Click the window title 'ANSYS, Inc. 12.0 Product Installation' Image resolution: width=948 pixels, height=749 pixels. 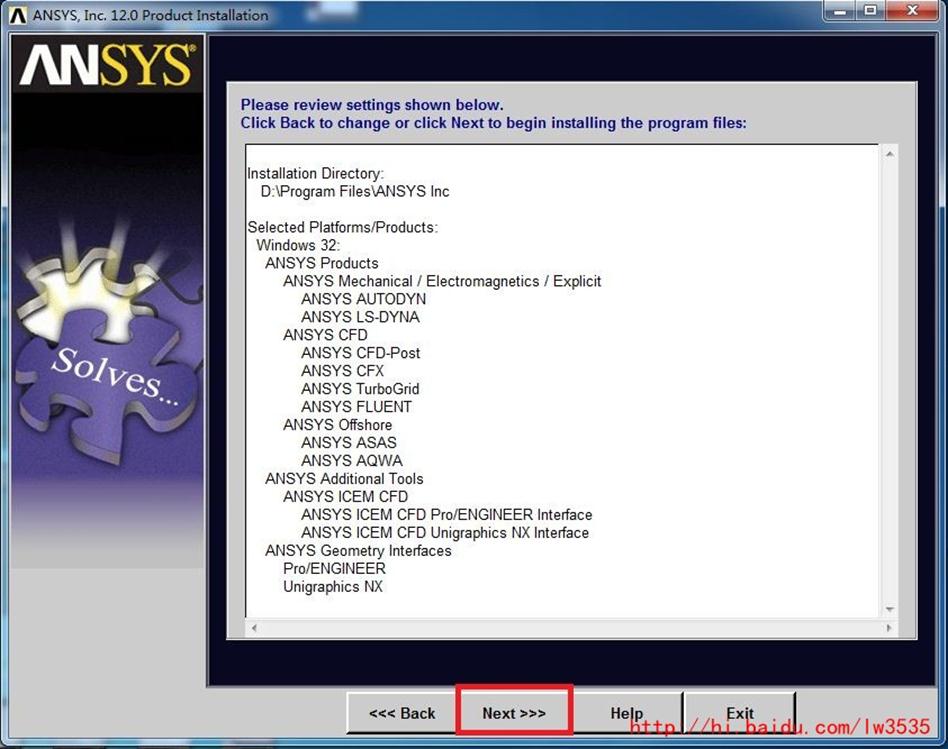(x=151, y=15)
